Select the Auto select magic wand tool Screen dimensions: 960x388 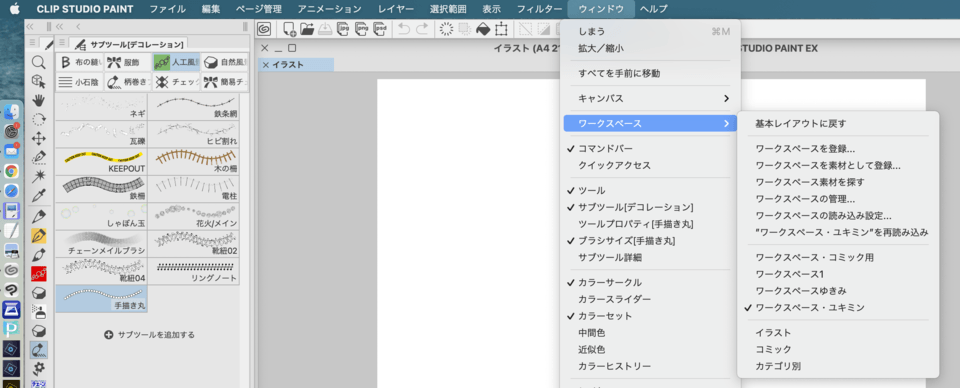39,176
